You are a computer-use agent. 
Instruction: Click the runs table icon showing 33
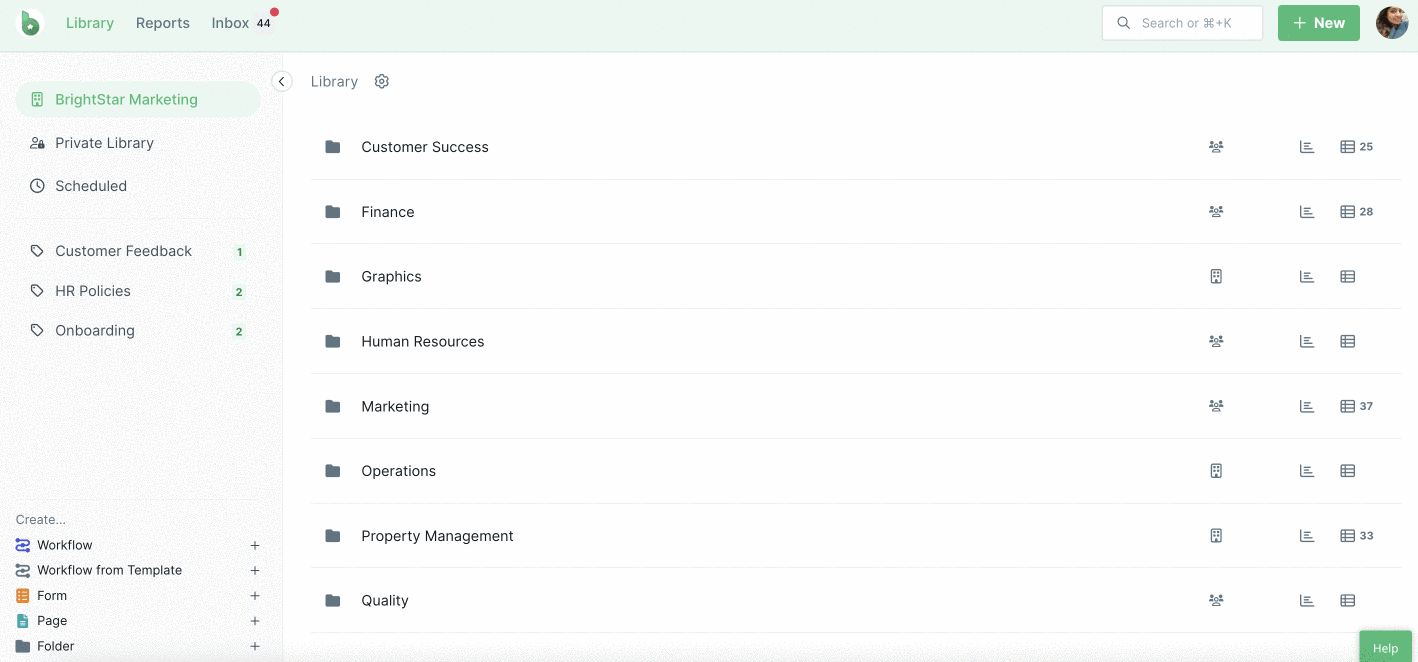pyautogui.click(x=1346, y=535)
